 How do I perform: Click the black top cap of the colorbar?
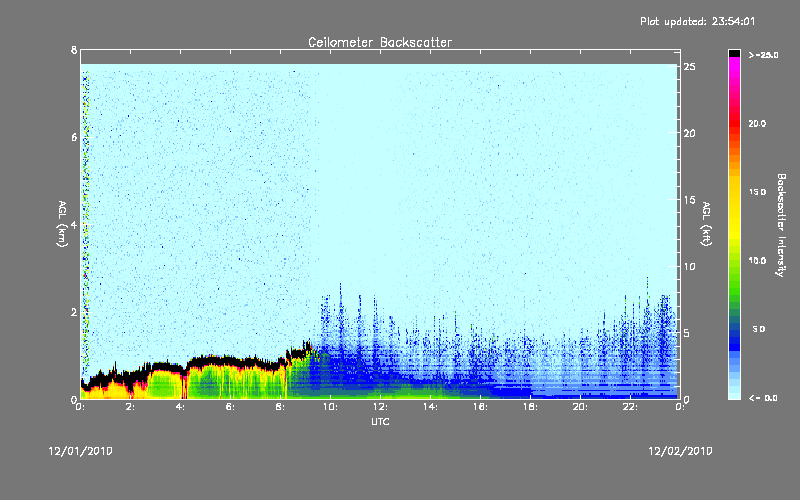[x=734, y=53]
